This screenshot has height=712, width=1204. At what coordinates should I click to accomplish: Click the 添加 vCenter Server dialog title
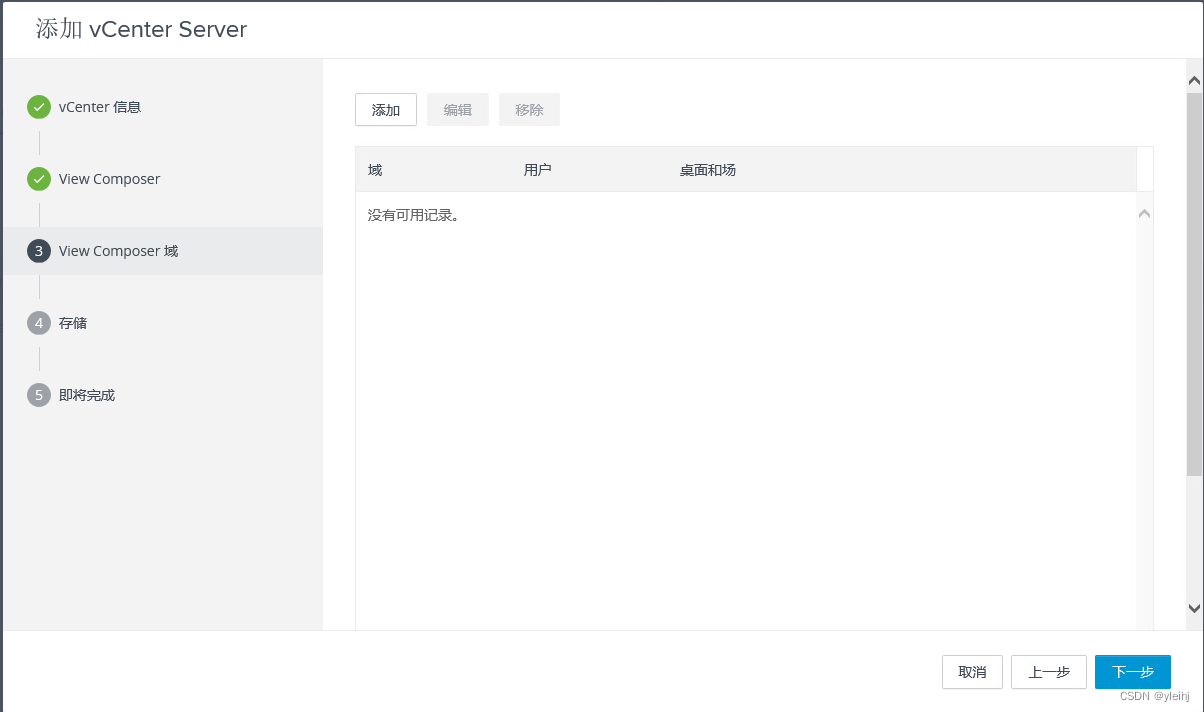click(x=141, y=29)
